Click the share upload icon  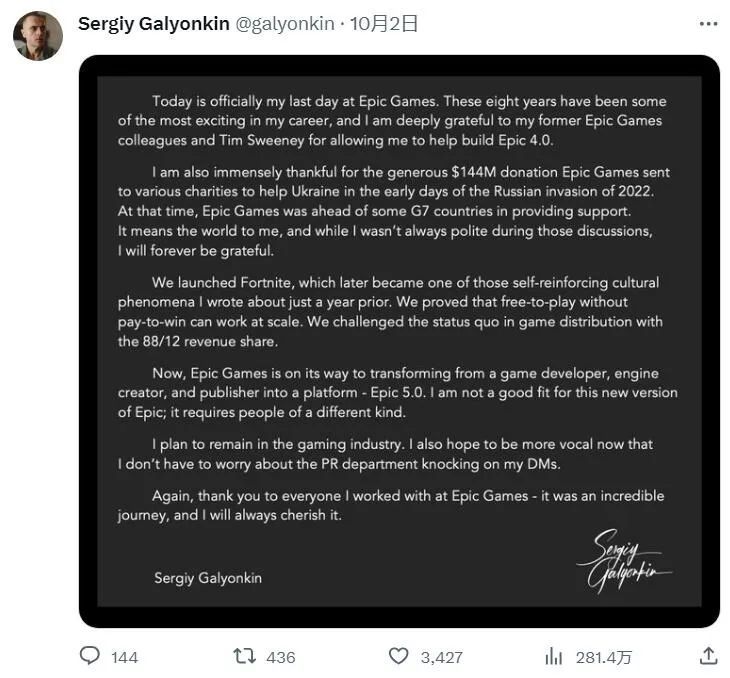point(708,656)
